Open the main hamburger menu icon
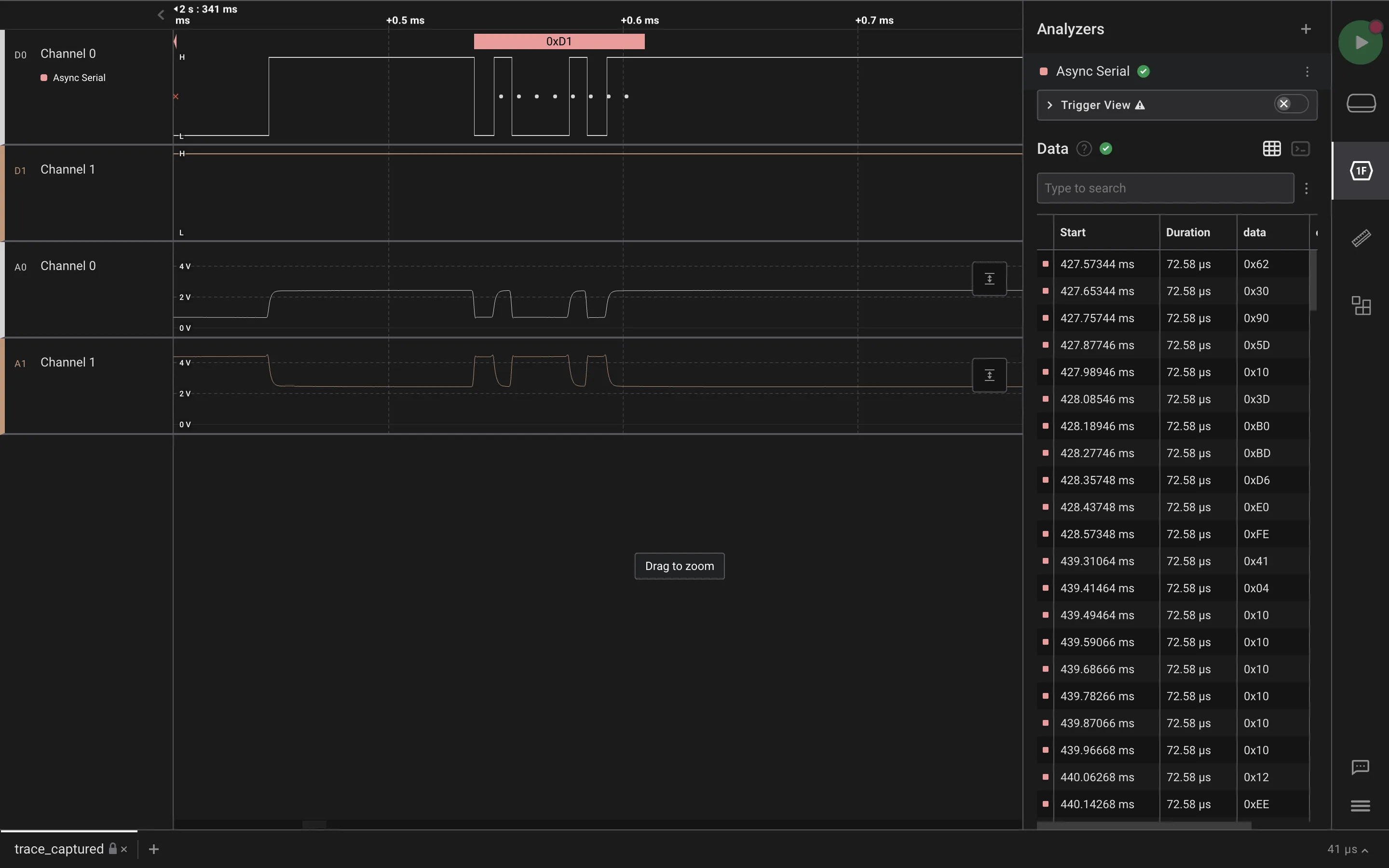 (1360, 806)
